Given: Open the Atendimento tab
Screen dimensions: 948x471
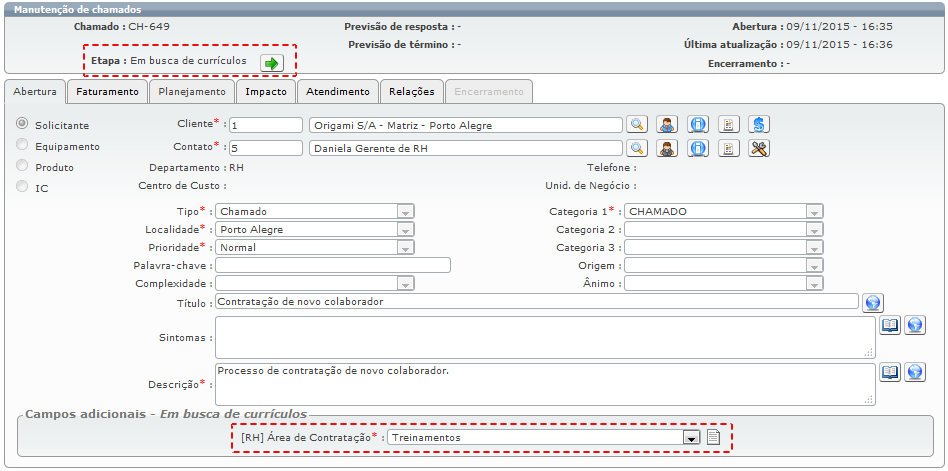Looking at the screenshot, I should click(x=337, y=91).
